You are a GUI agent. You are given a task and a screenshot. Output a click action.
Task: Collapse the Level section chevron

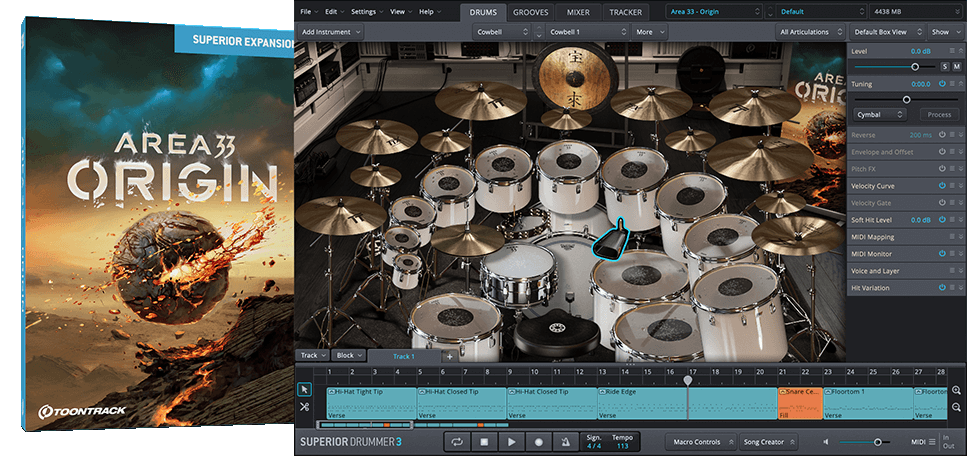click(962, 51)
